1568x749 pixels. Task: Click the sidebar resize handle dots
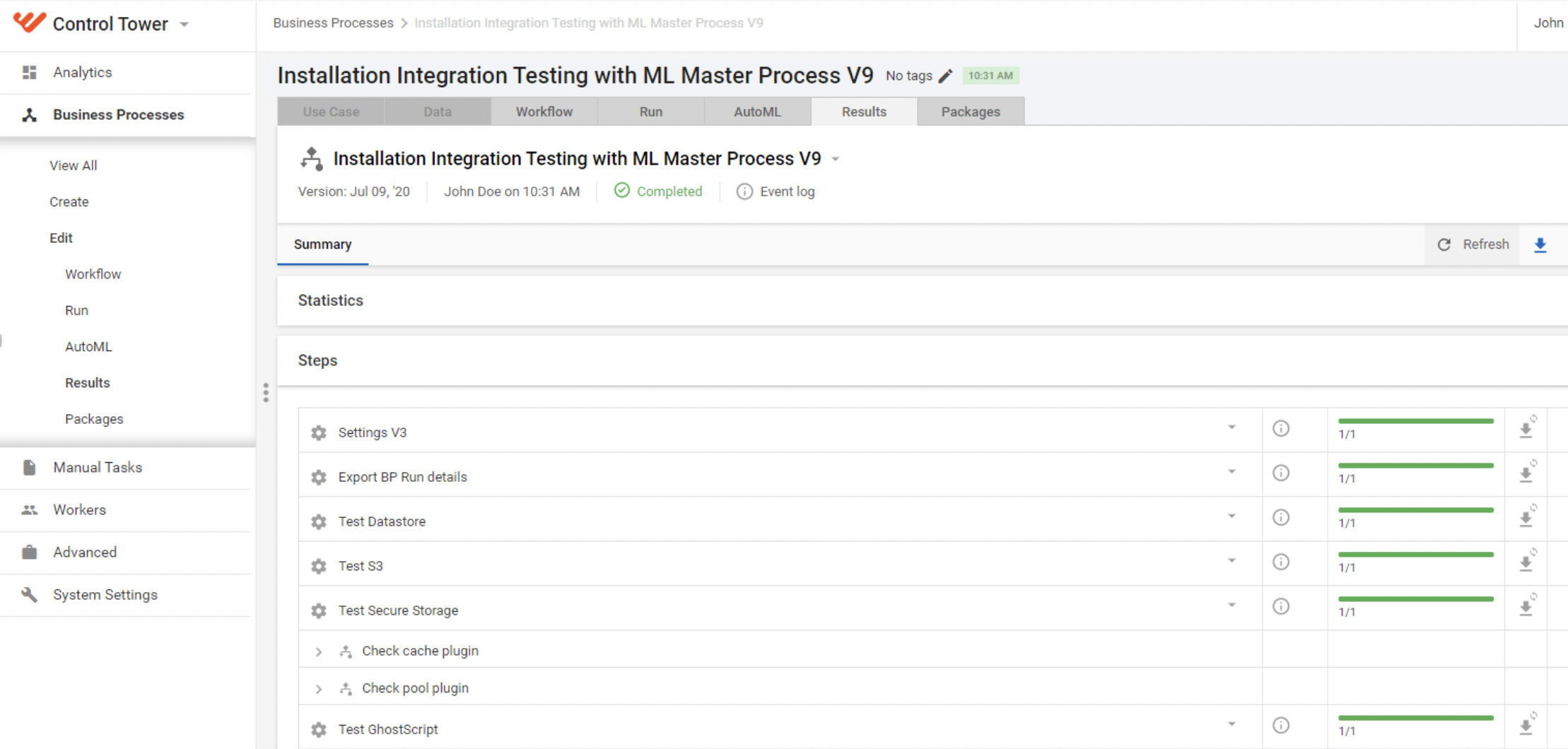(x=266, y=392)
